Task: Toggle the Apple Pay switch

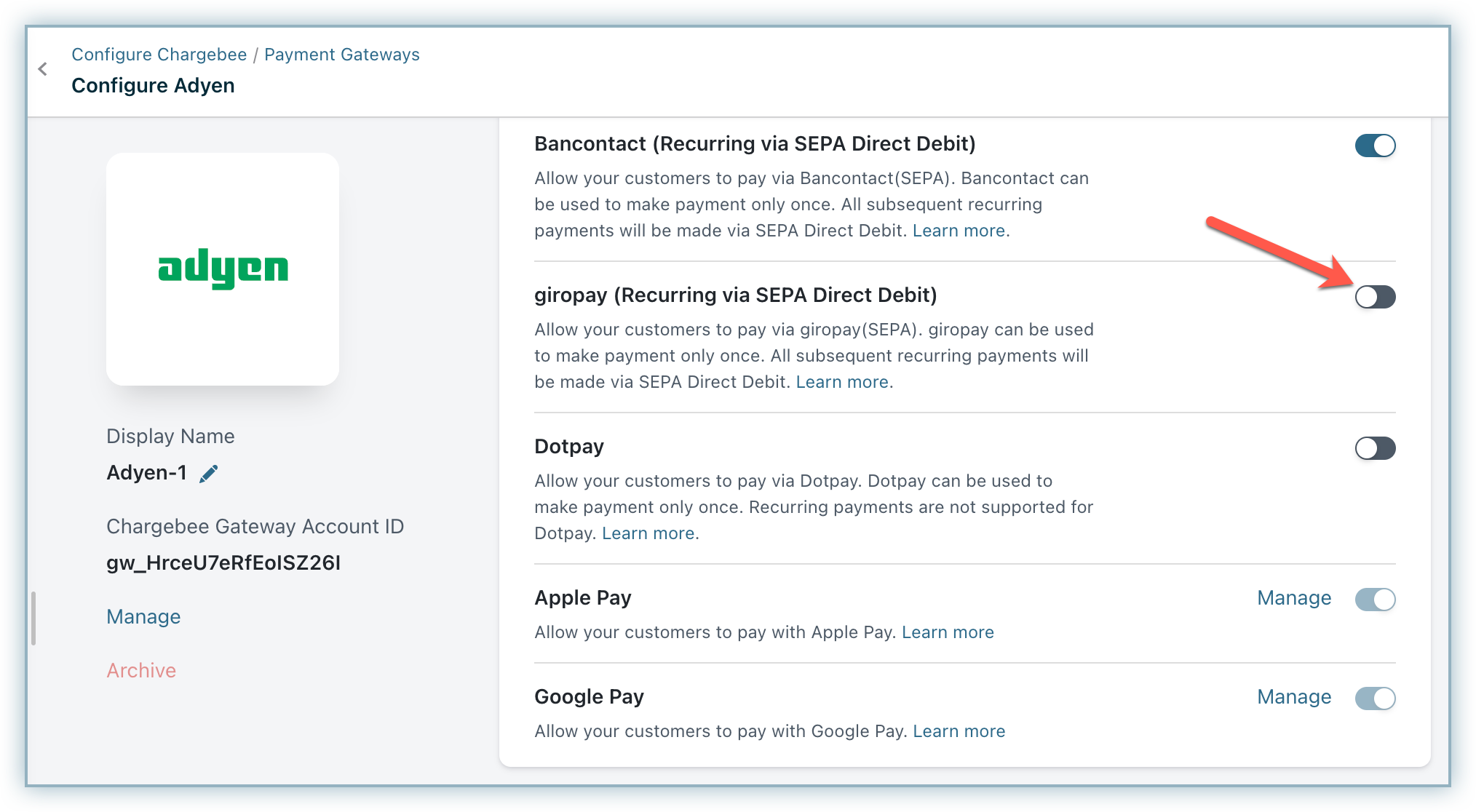Action: click(1374, 600)
